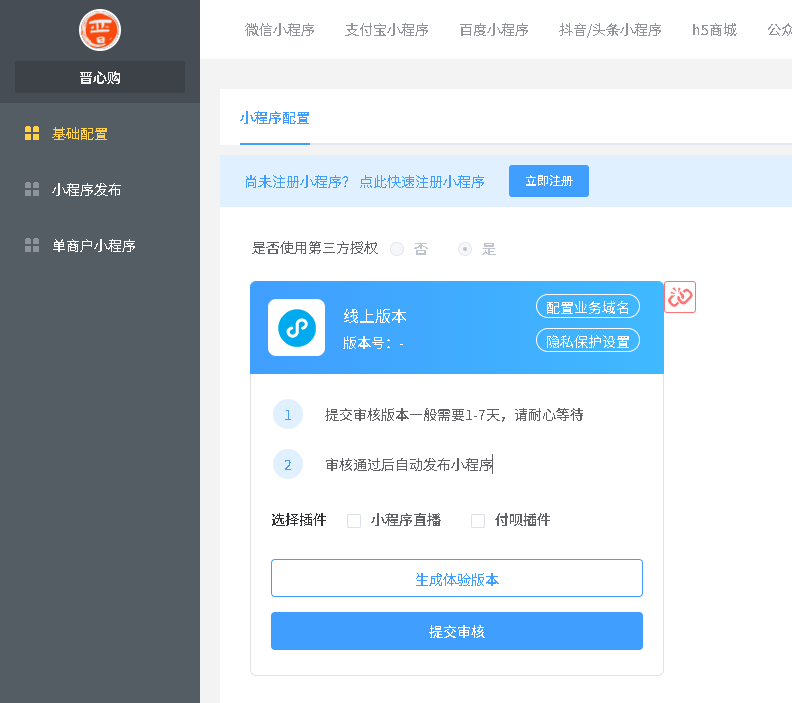
Task: Click the 晋心购 store name box
Action: click(x=100, y=77)
